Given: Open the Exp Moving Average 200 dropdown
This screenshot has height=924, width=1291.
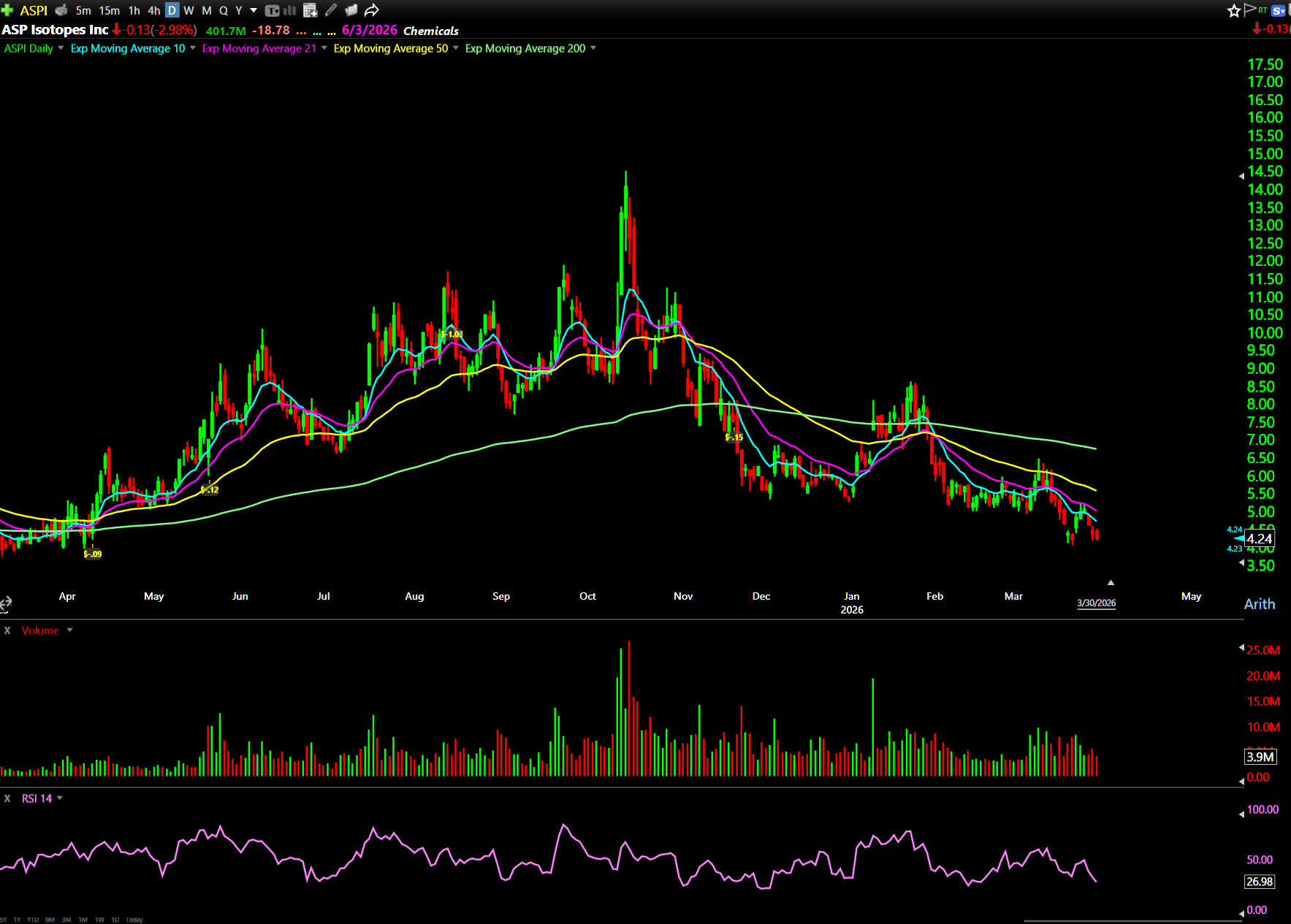Looking at the screenshot, I should click(x=593, y=48).
